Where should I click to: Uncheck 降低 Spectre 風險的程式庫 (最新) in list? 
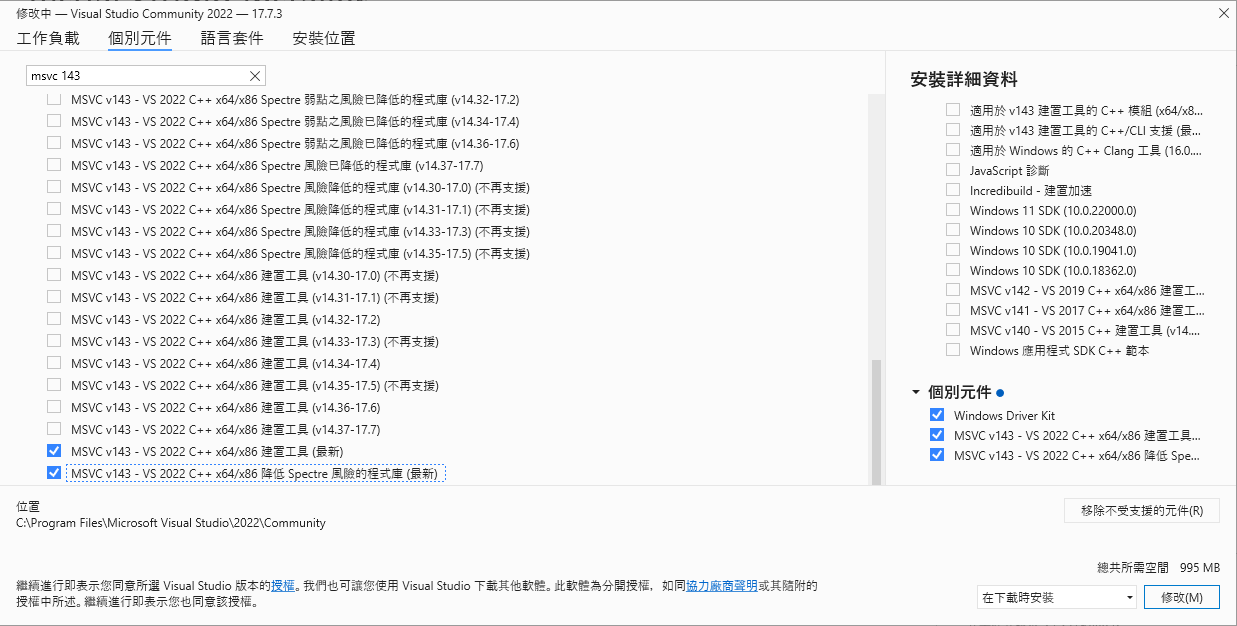tap(54, 474)
